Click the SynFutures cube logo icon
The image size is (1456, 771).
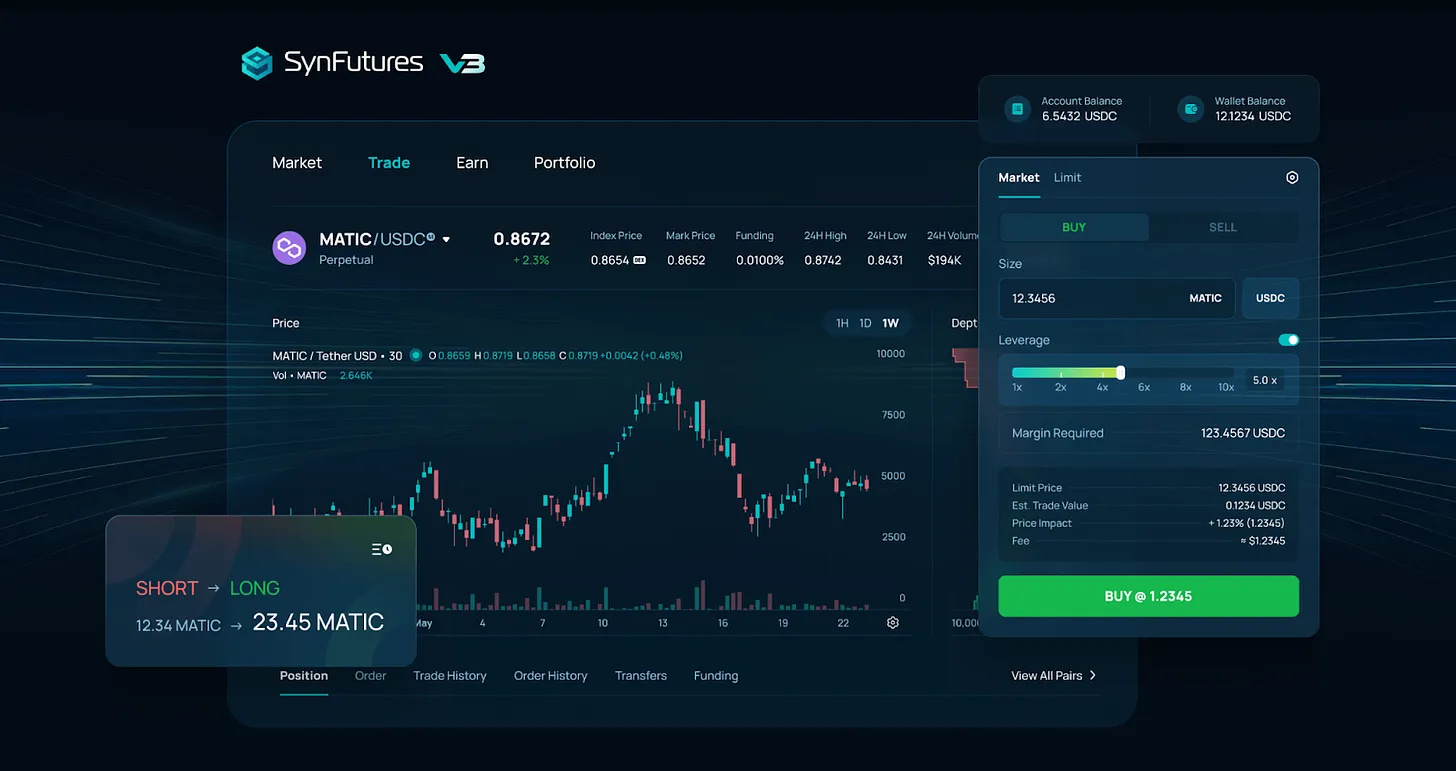pos(257,63)
